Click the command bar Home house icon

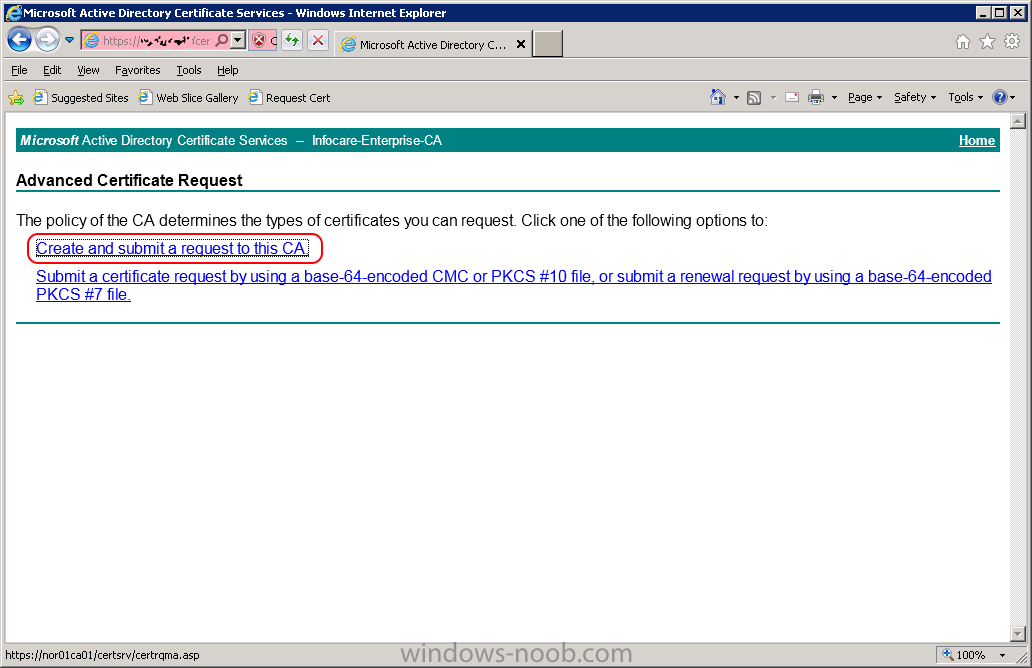(x=717, y=97)
